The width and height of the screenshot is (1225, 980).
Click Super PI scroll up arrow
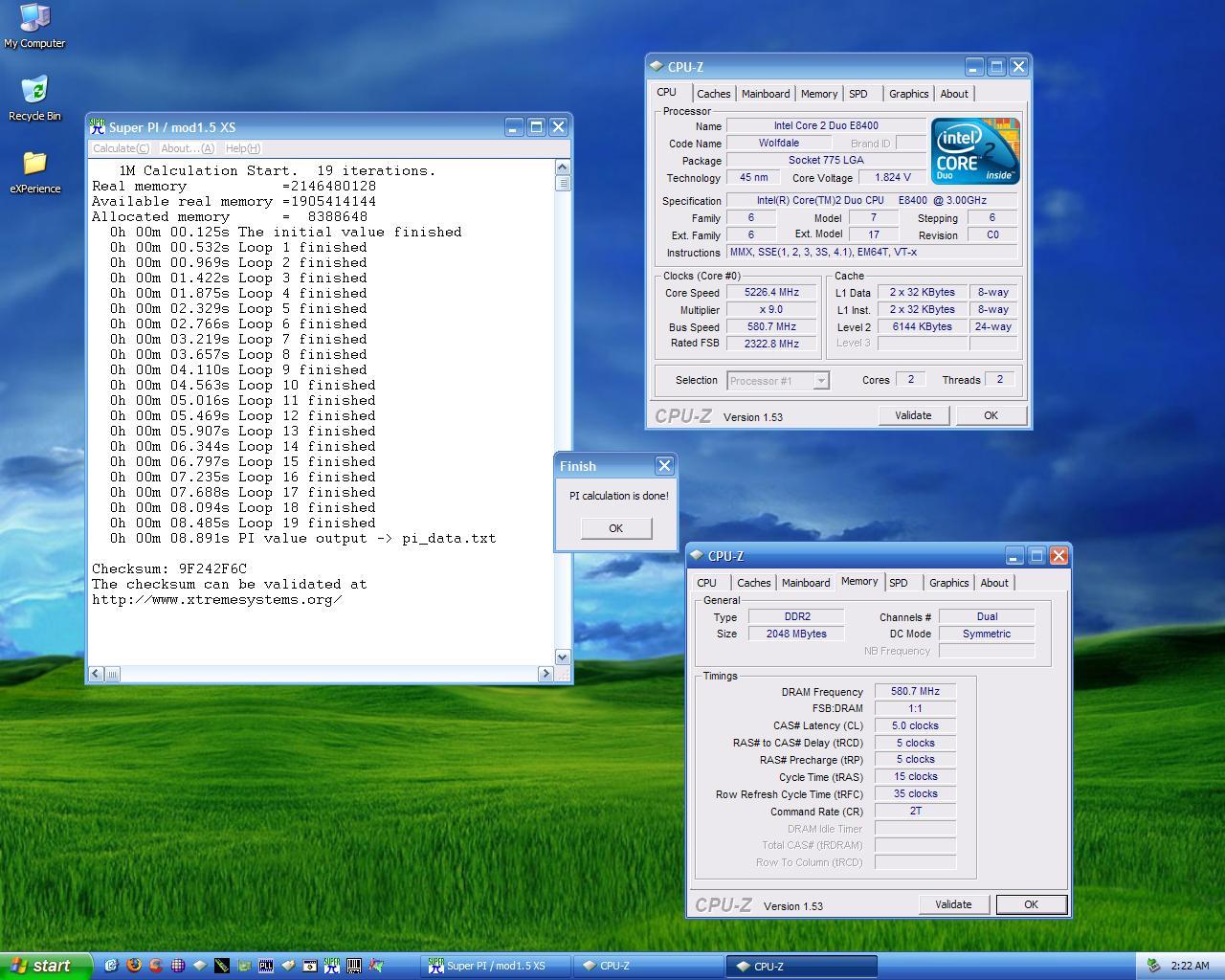click(563, 167)
